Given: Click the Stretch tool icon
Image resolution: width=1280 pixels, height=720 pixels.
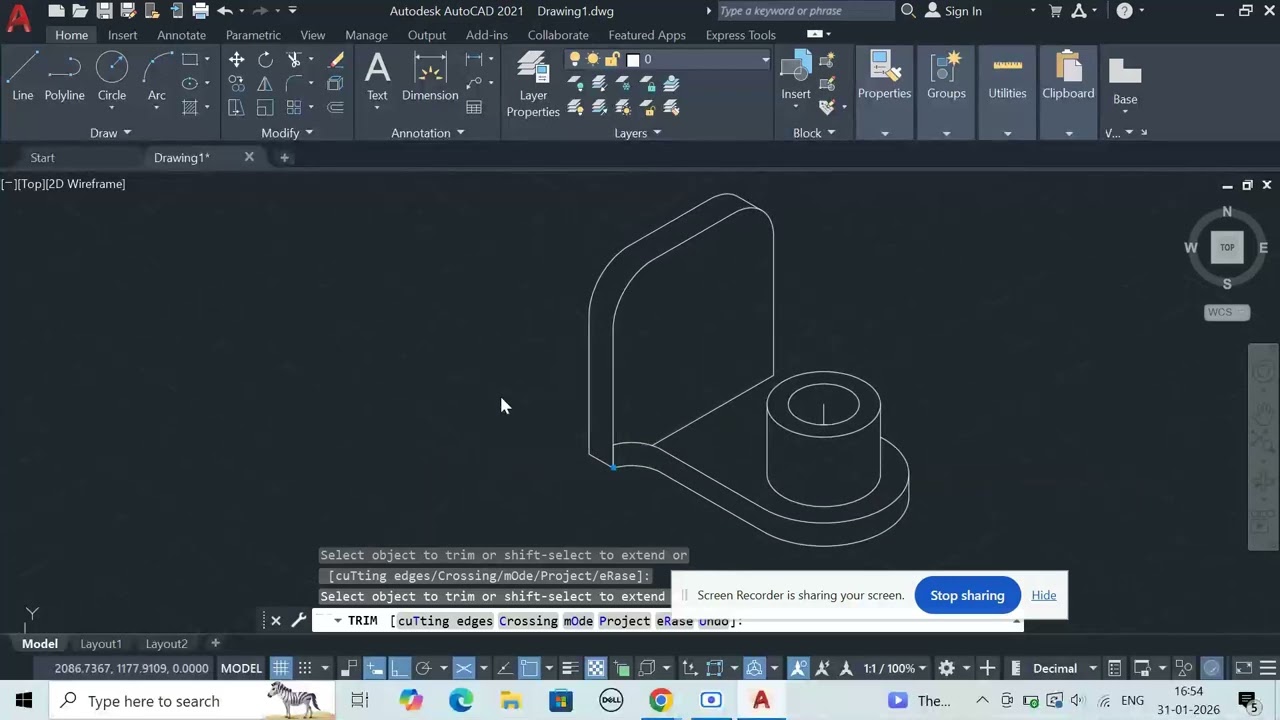Looking at the screenshot, I should [236, 108].
